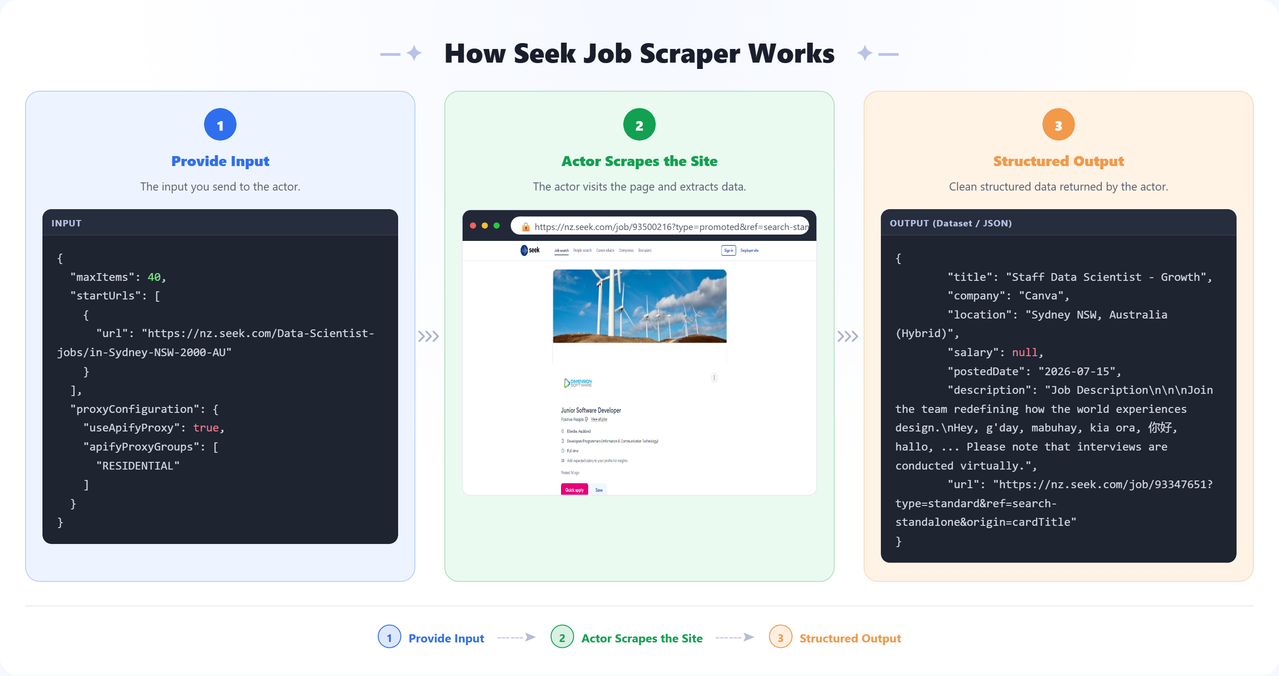The image size is (1279, 676).
Task: Click the Dimension Software company logo
Action: tap(578, 383)
